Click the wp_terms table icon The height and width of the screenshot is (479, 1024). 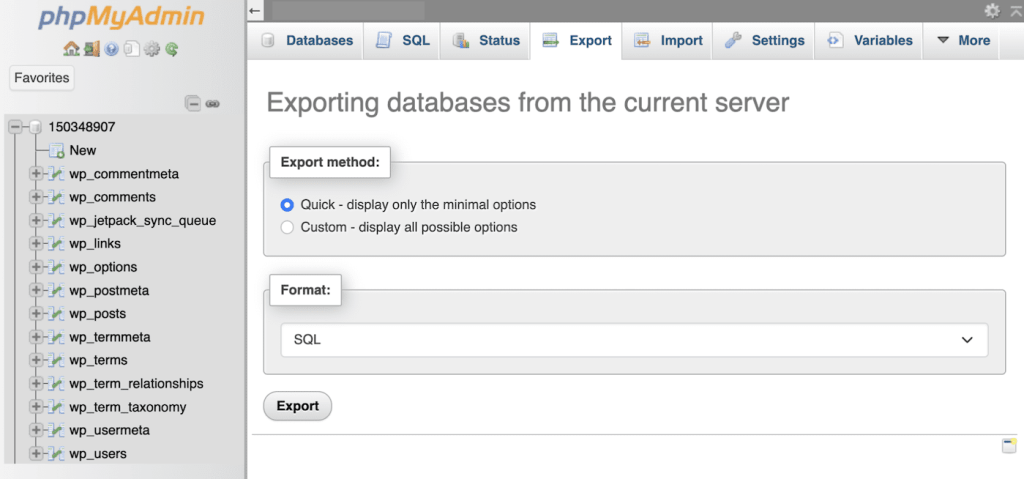pyautogui.click(x=57, y=360)
